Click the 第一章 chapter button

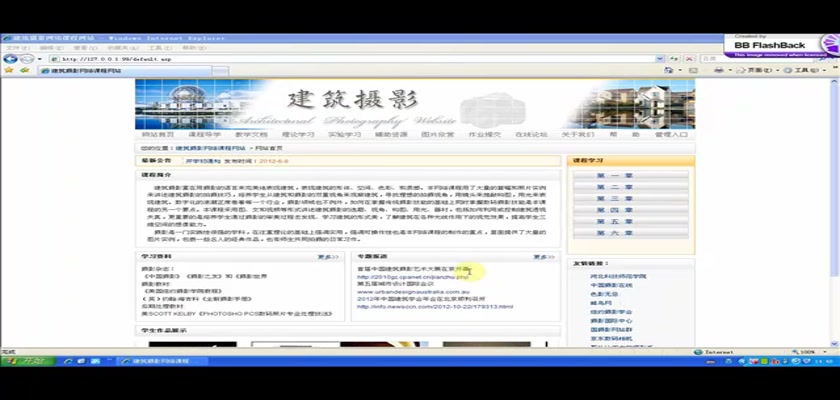(x=631, y=176)
